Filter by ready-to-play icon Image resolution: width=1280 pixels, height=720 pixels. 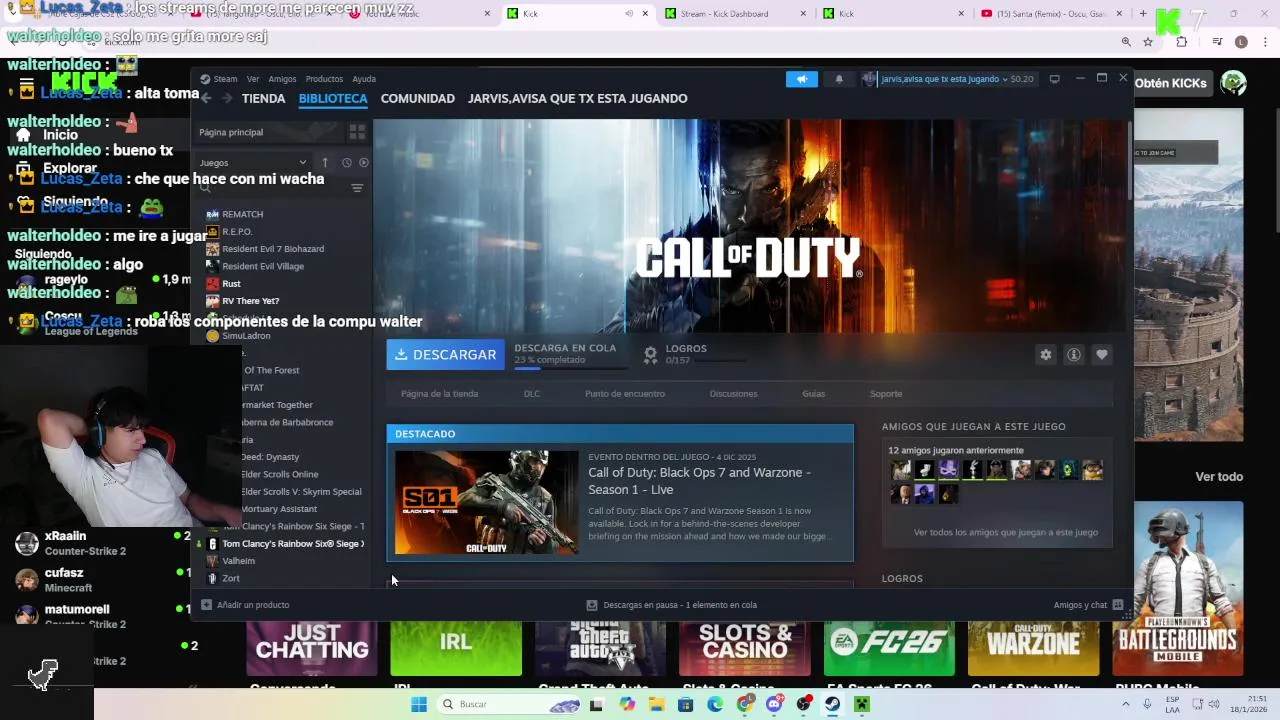coord(364,162)
